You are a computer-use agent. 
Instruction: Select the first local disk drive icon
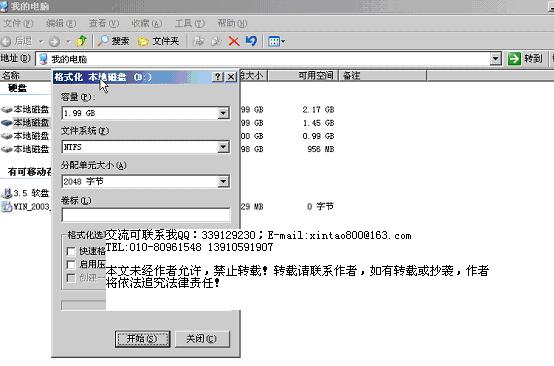click(6, 110)
